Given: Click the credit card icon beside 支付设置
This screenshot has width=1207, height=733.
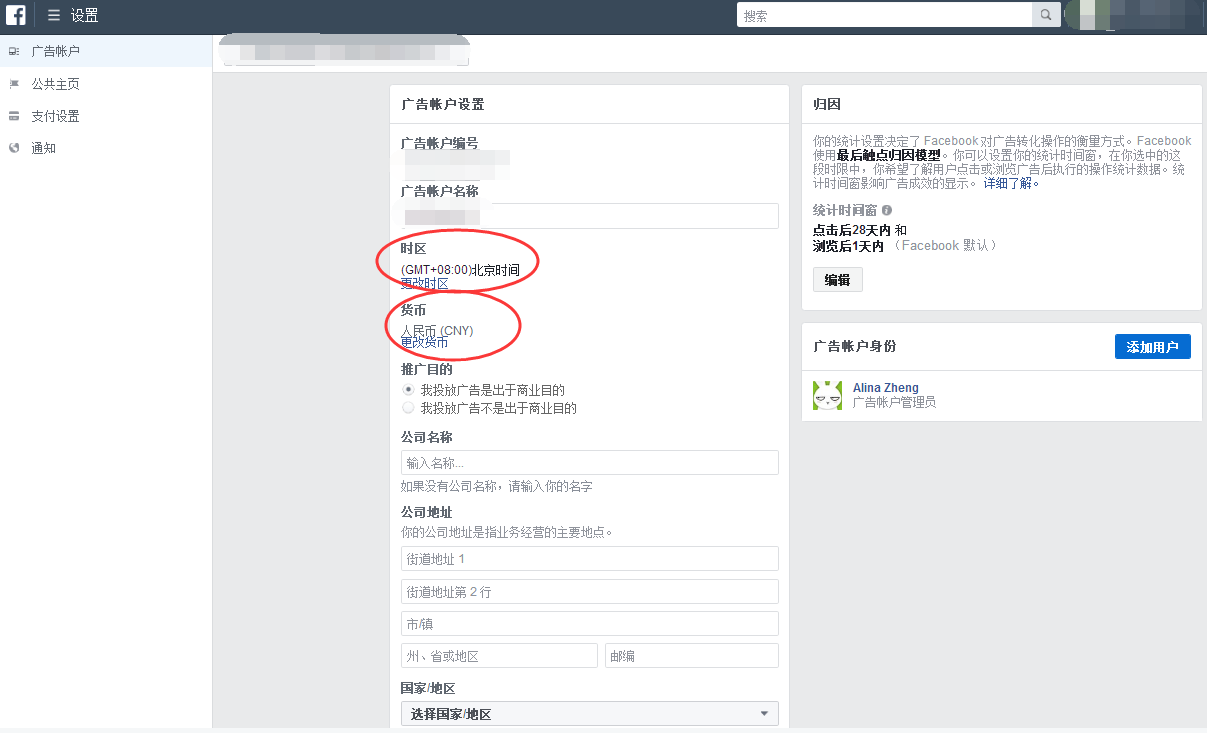Looking at the screenshot, I should pos(14,115).
